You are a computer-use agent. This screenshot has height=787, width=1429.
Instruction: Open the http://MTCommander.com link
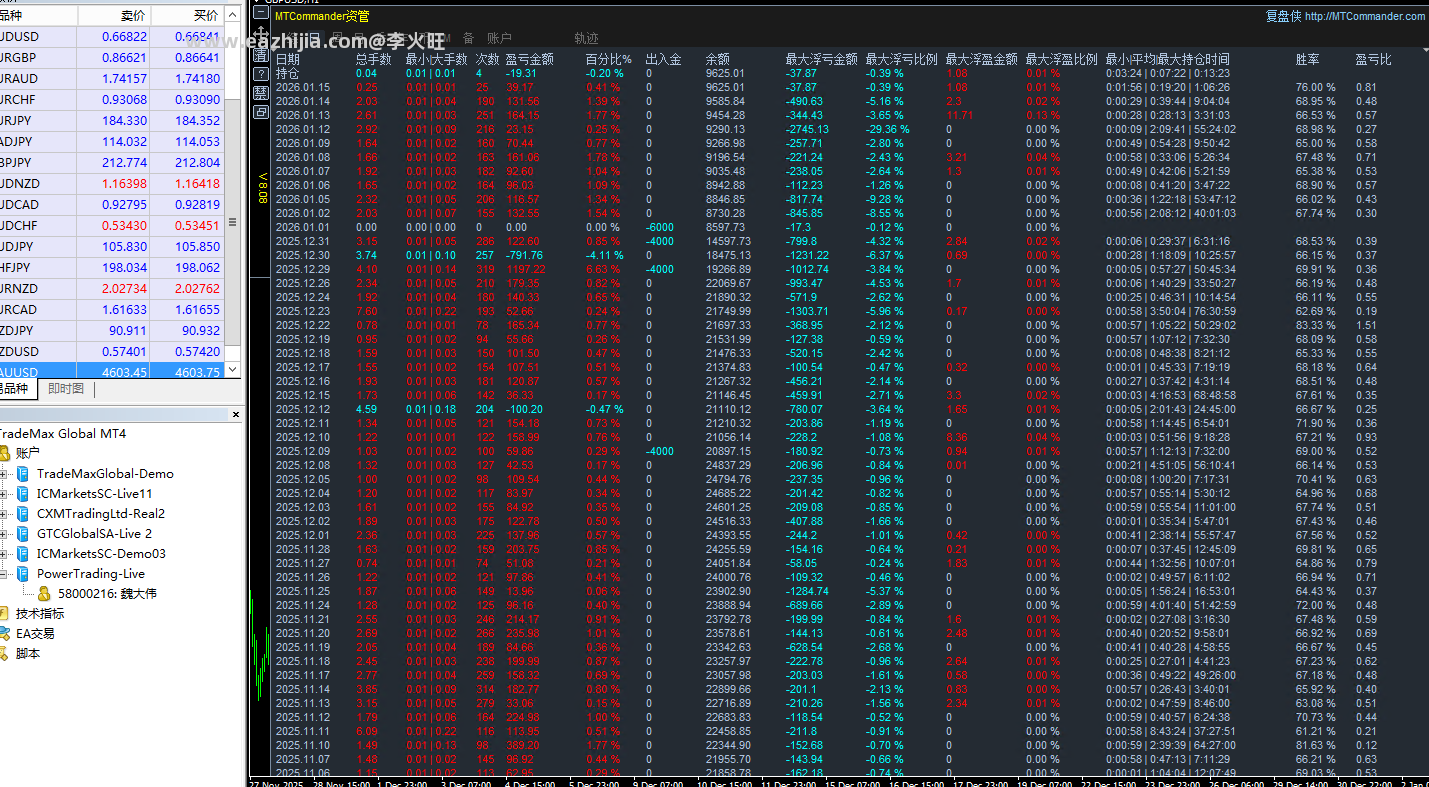pos(1365,16)
